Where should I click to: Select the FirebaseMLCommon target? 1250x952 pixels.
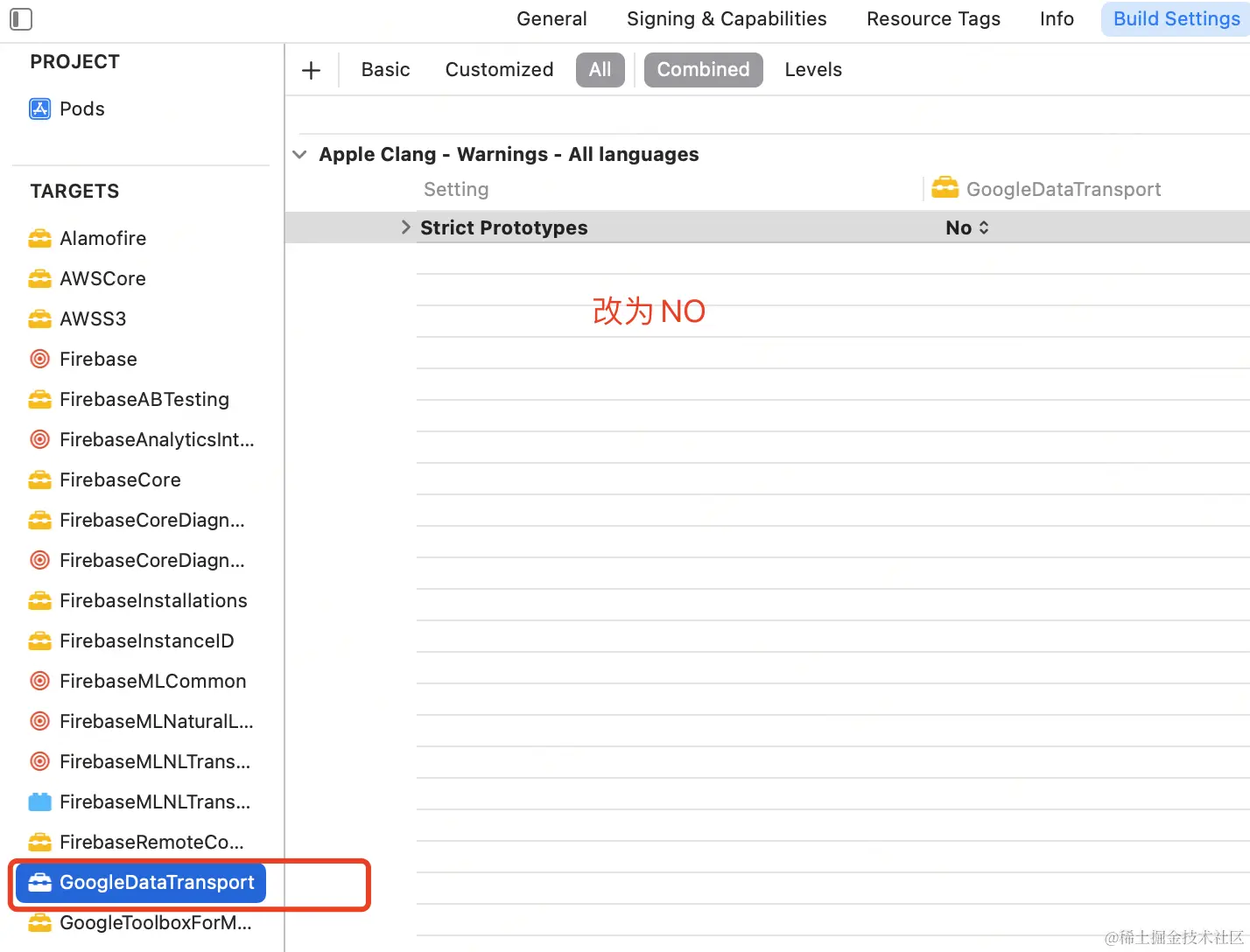153,681
